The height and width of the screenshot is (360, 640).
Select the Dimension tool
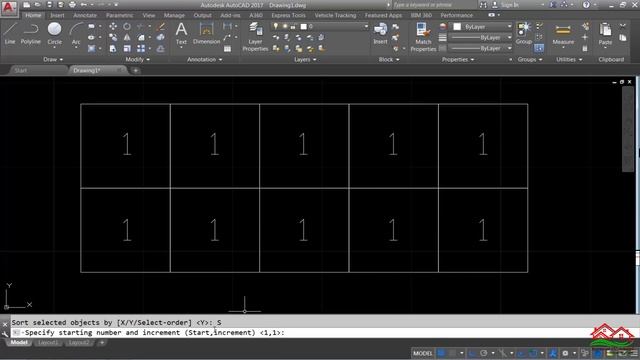pos(207,33)
